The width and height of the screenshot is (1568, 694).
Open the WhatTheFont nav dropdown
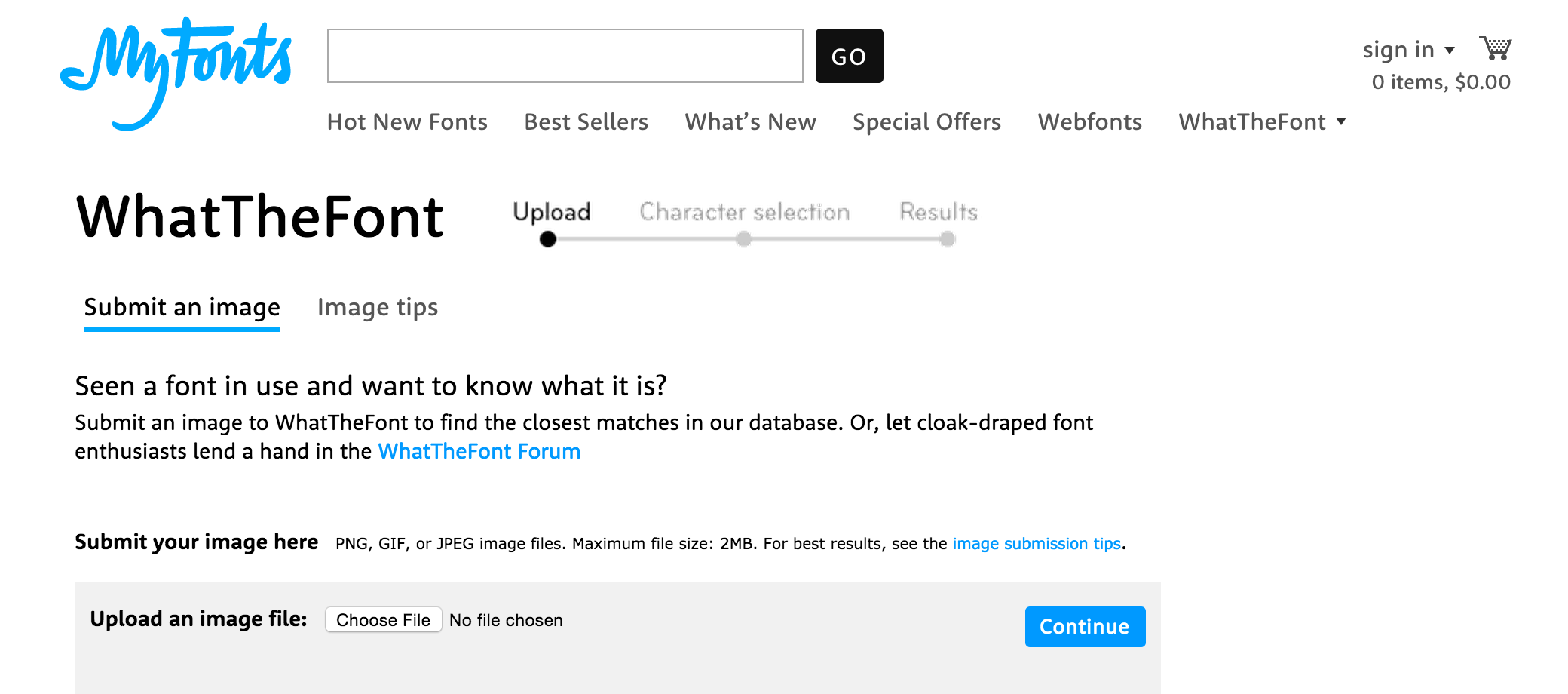coord(1262,121)
